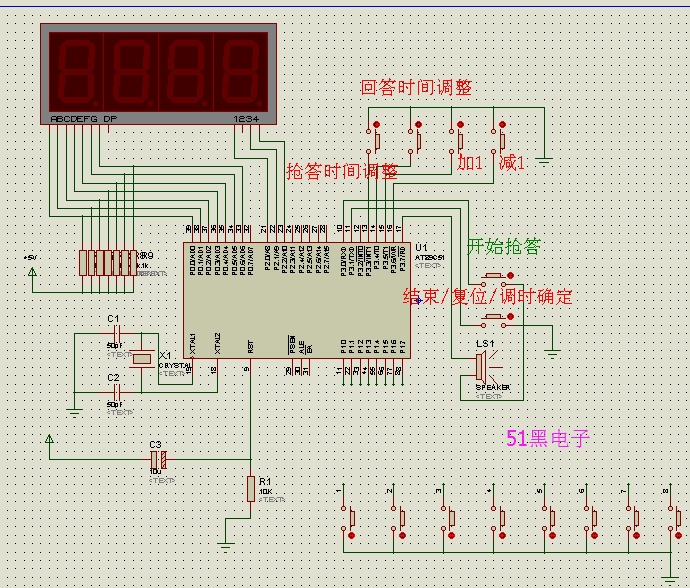Toggle the red latch dot of button 3
Image resolution: width=690 pixels, height=588 pixels.
coord(451,535)
